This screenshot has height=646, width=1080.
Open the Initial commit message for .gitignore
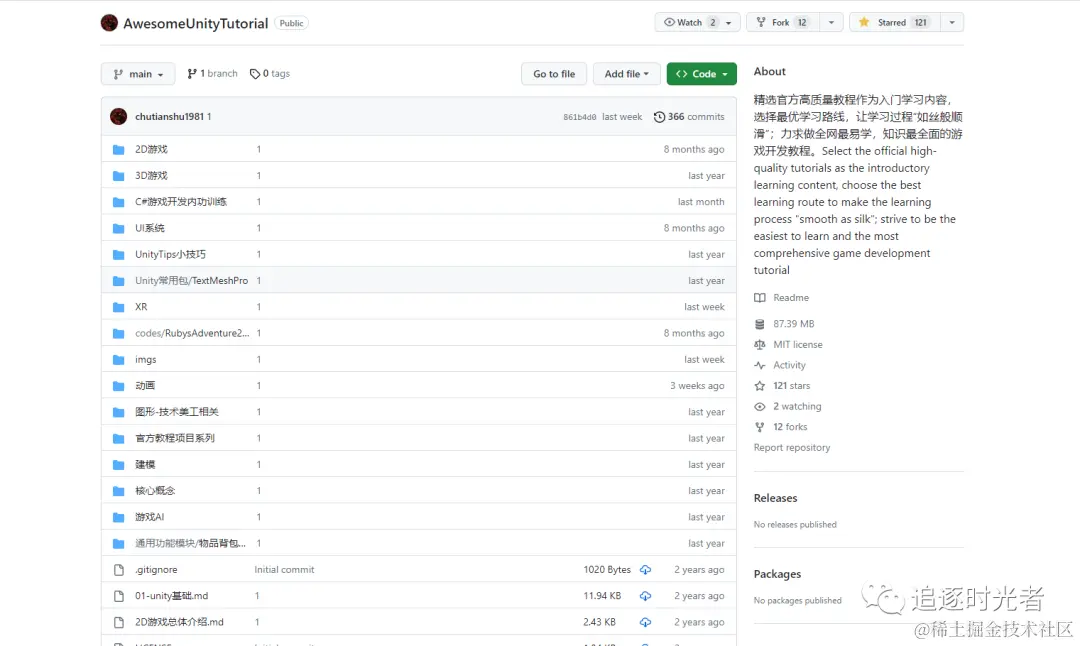284,570
